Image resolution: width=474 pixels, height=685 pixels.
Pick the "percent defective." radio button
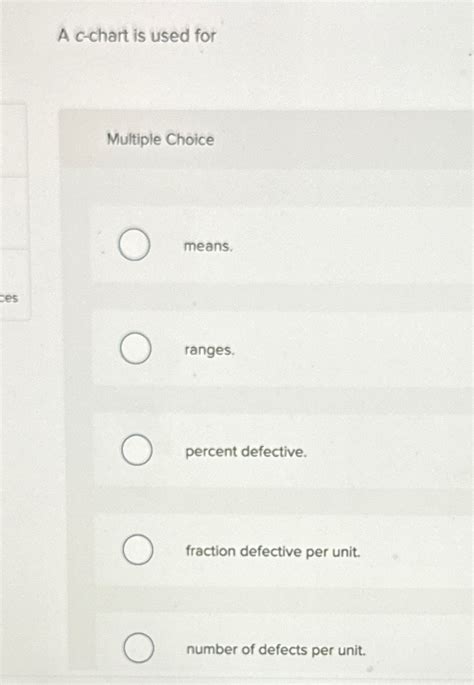click(x=137, y=450)
